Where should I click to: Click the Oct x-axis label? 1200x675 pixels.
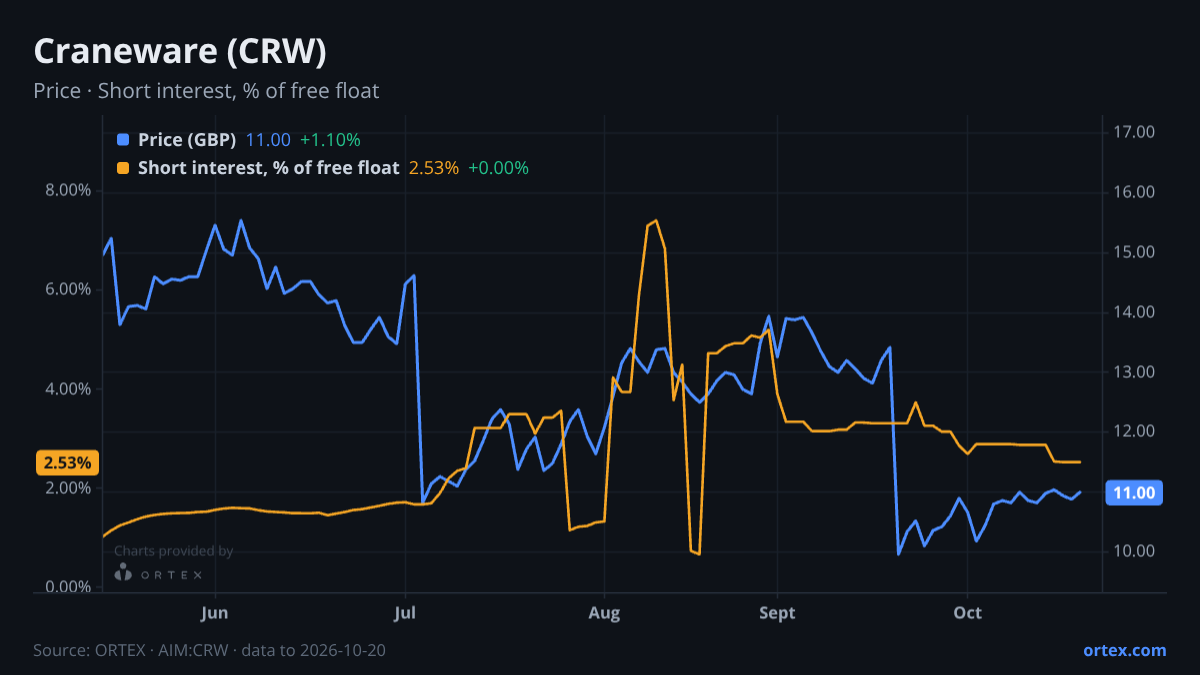(967, 613)
